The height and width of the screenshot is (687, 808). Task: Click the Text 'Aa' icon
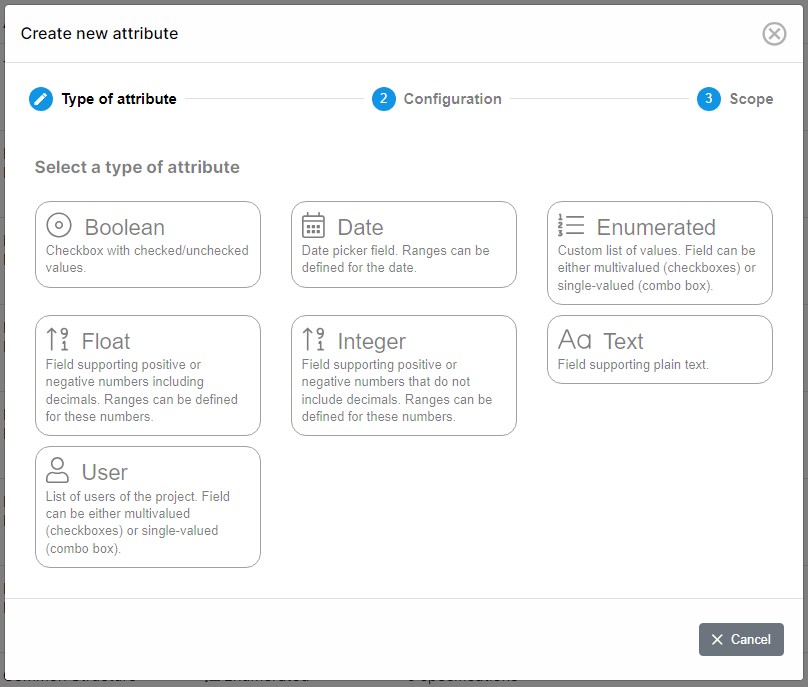(575, 340)
